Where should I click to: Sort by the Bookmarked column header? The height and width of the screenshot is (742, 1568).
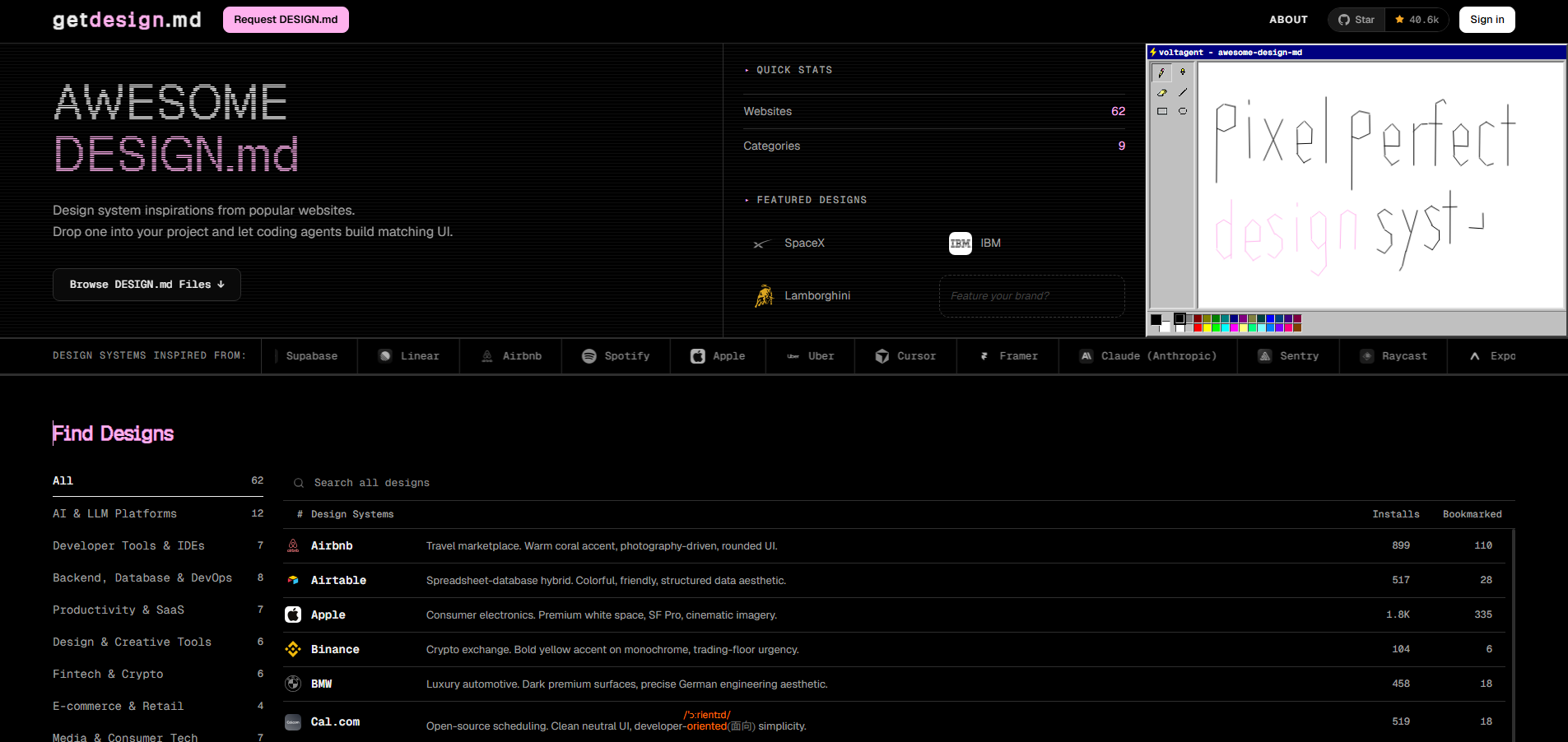click(x=1472, y=514)
